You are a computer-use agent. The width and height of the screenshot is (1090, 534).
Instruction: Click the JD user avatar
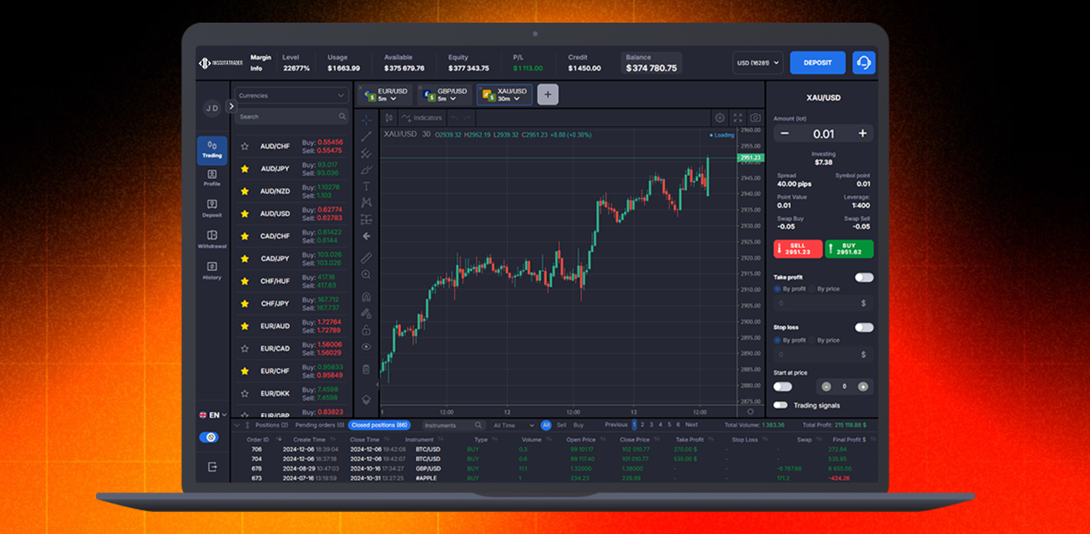click(211, 108)
